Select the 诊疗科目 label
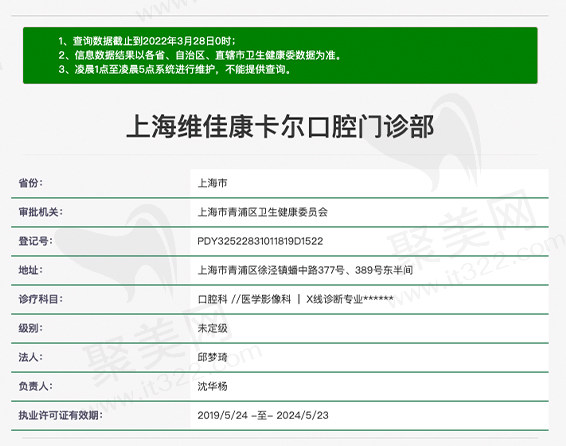Viewport: 566px width, 446px height. click(40, 299)
